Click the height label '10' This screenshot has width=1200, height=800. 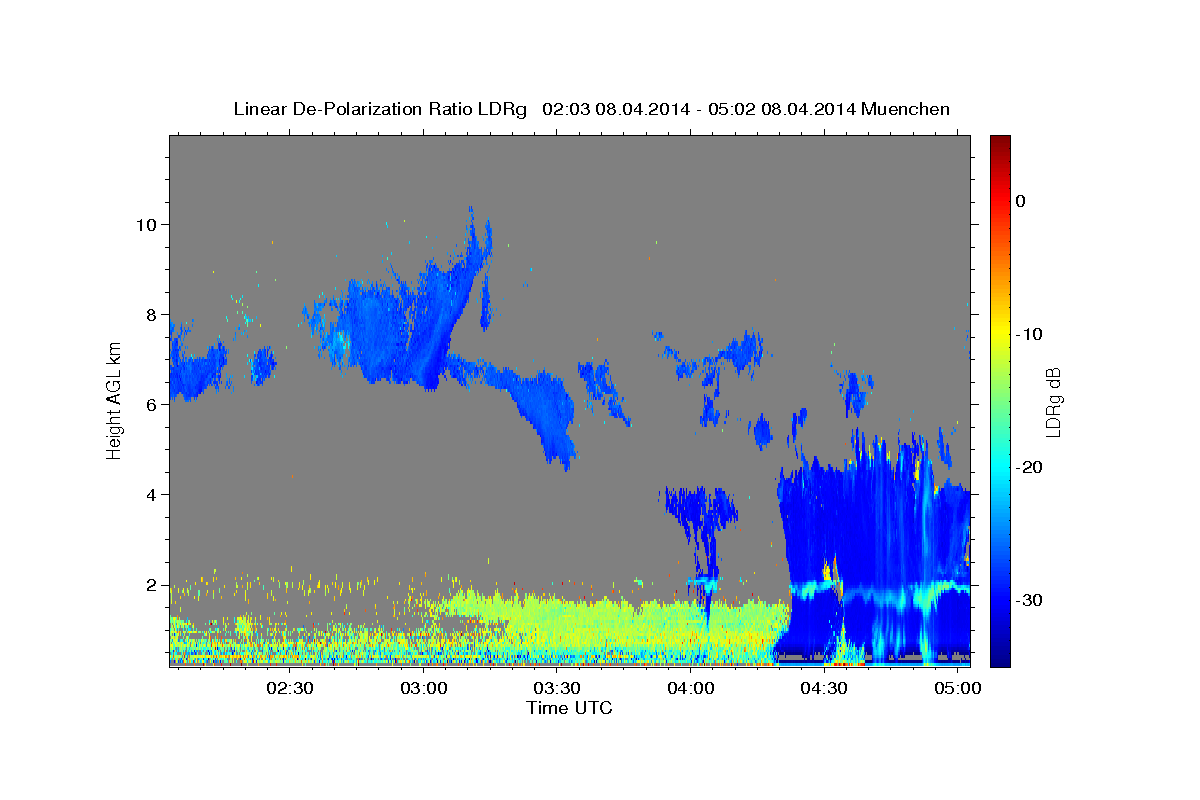[x=146, y=224]
